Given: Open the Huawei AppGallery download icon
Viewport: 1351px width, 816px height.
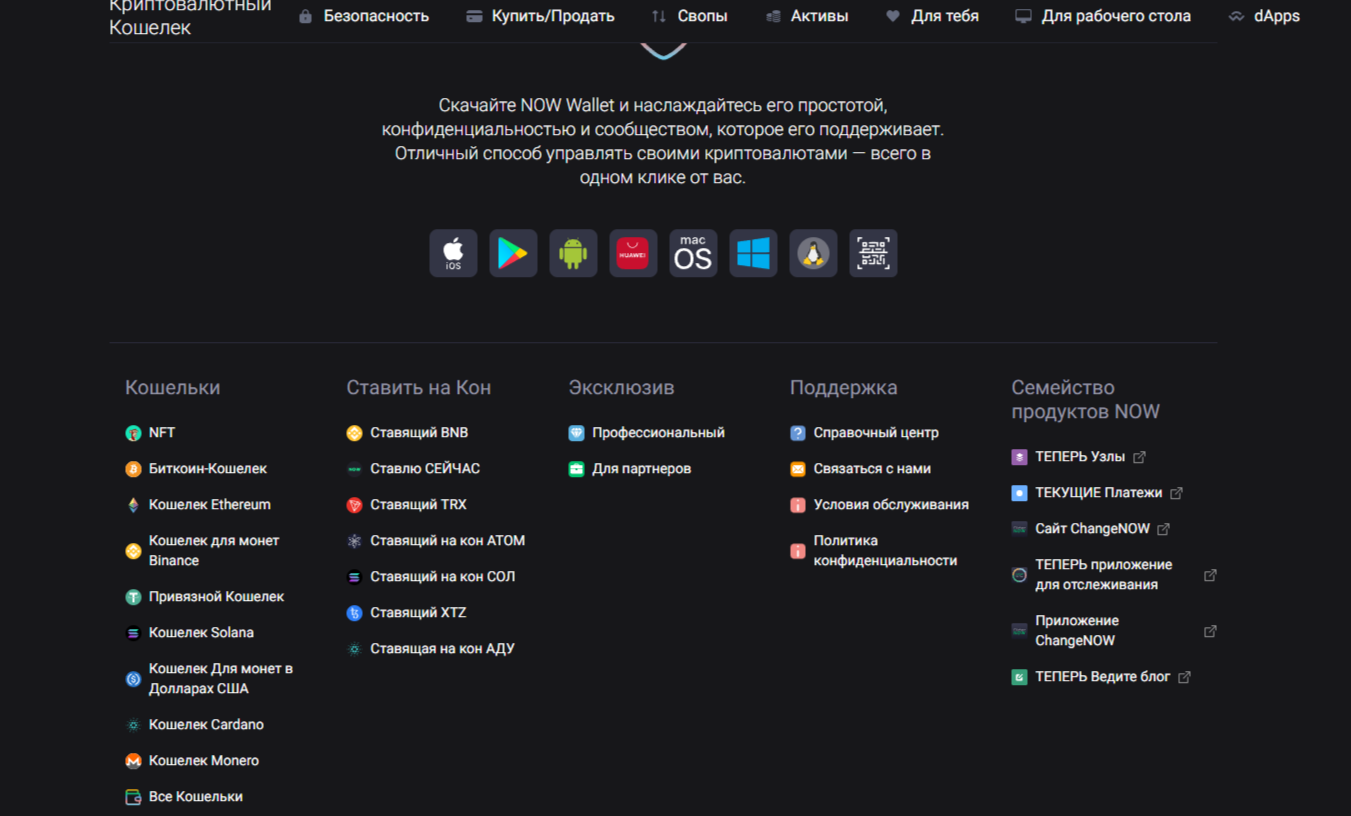Looking at the screenshot, I should tap(633, 253).
